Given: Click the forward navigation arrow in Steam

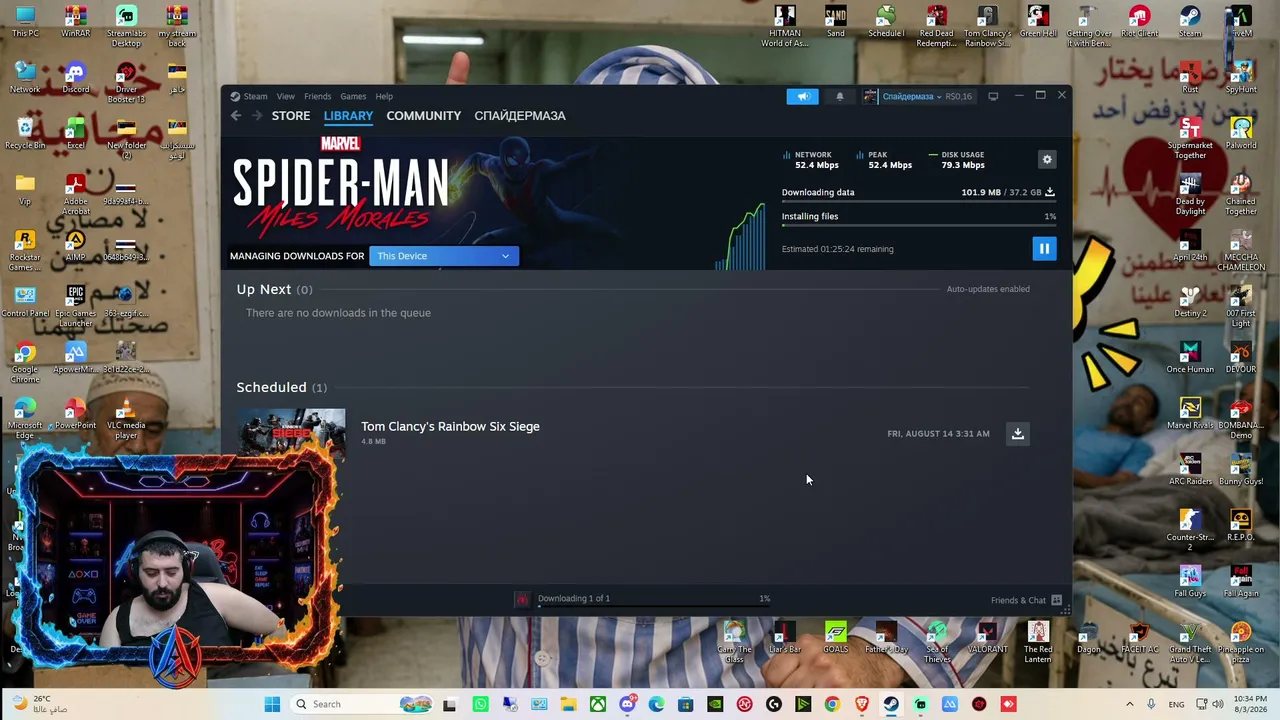Looking at the screenshot, I should pyautogui.click(x=256, y=115).
